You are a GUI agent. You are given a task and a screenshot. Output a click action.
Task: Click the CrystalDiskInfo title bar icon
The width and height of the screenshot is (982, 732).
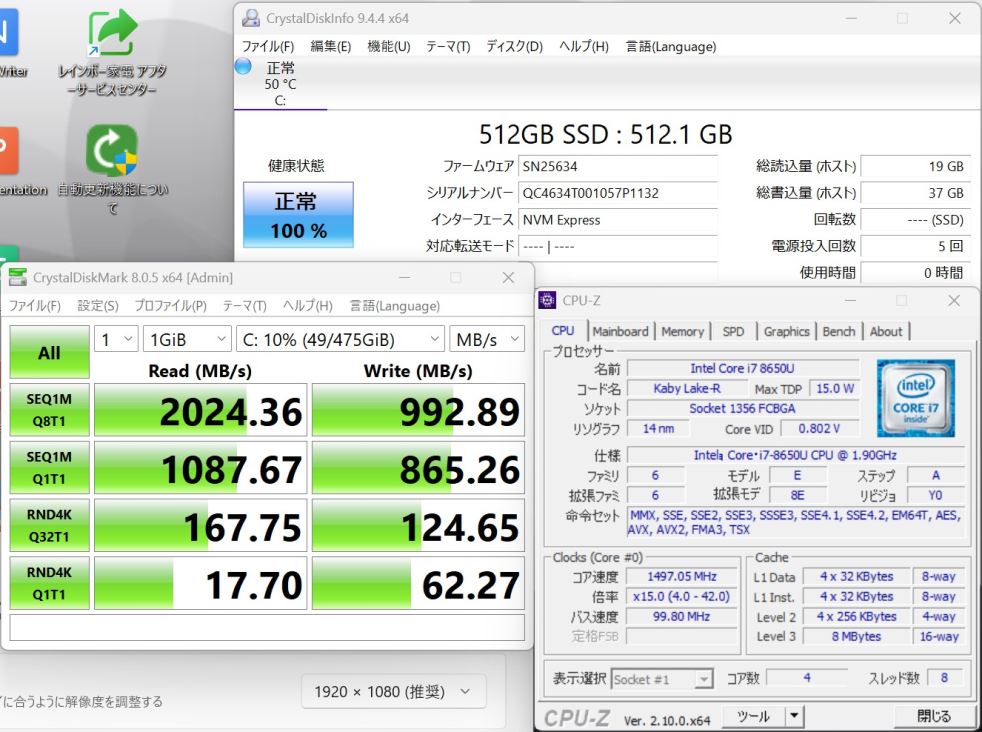pyautogui.click(x=251, y=19)
